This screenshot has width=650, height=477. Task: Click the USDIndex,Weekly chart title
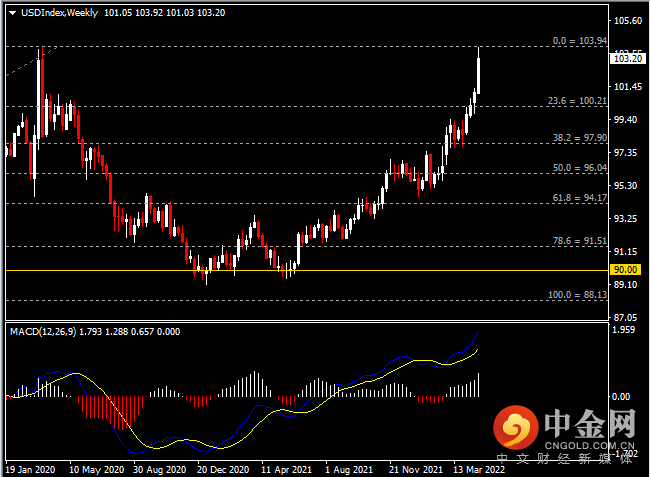59,13
